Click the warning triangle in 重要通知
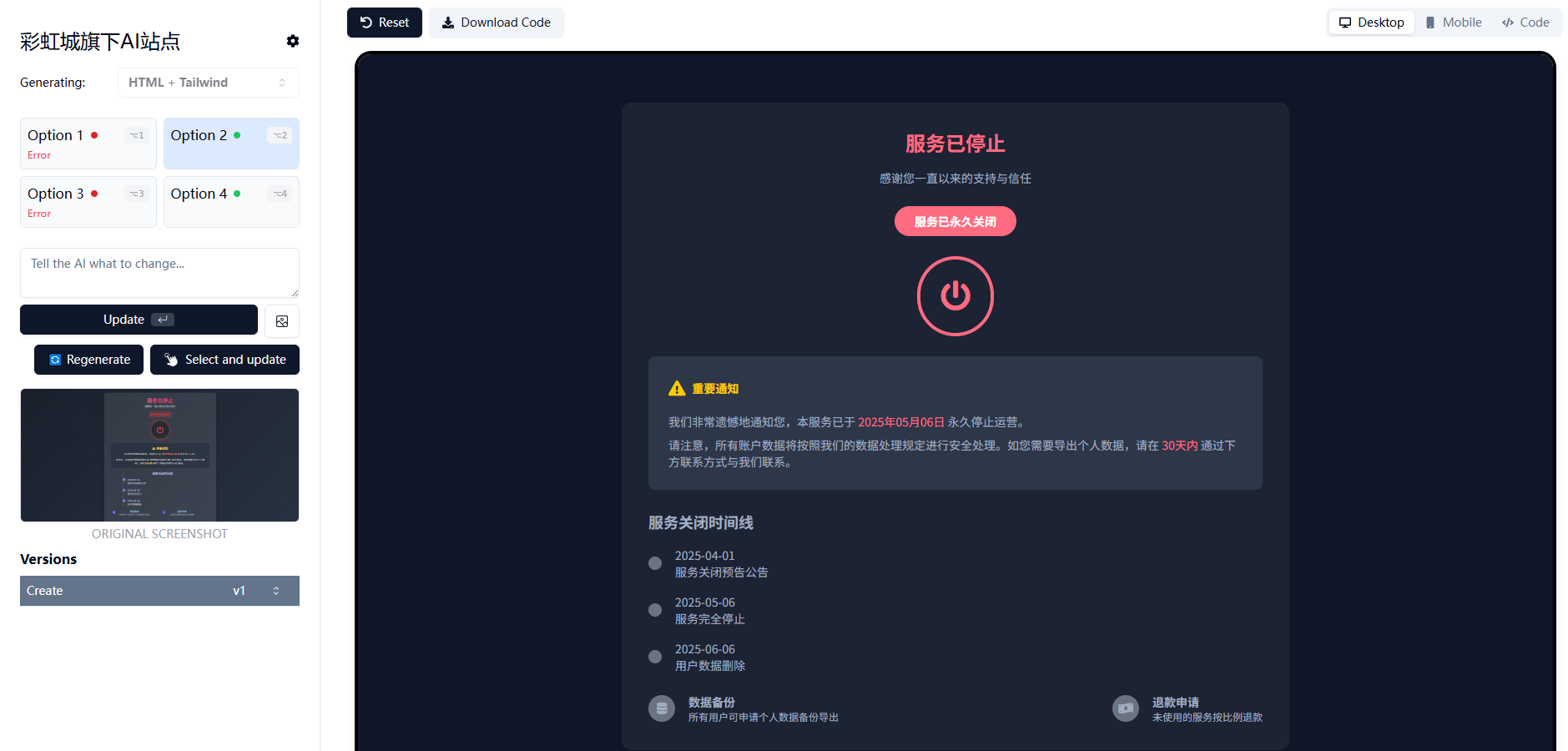This screenshot has height=751, width=1568. pyautogui.click(x=676, y=387)
